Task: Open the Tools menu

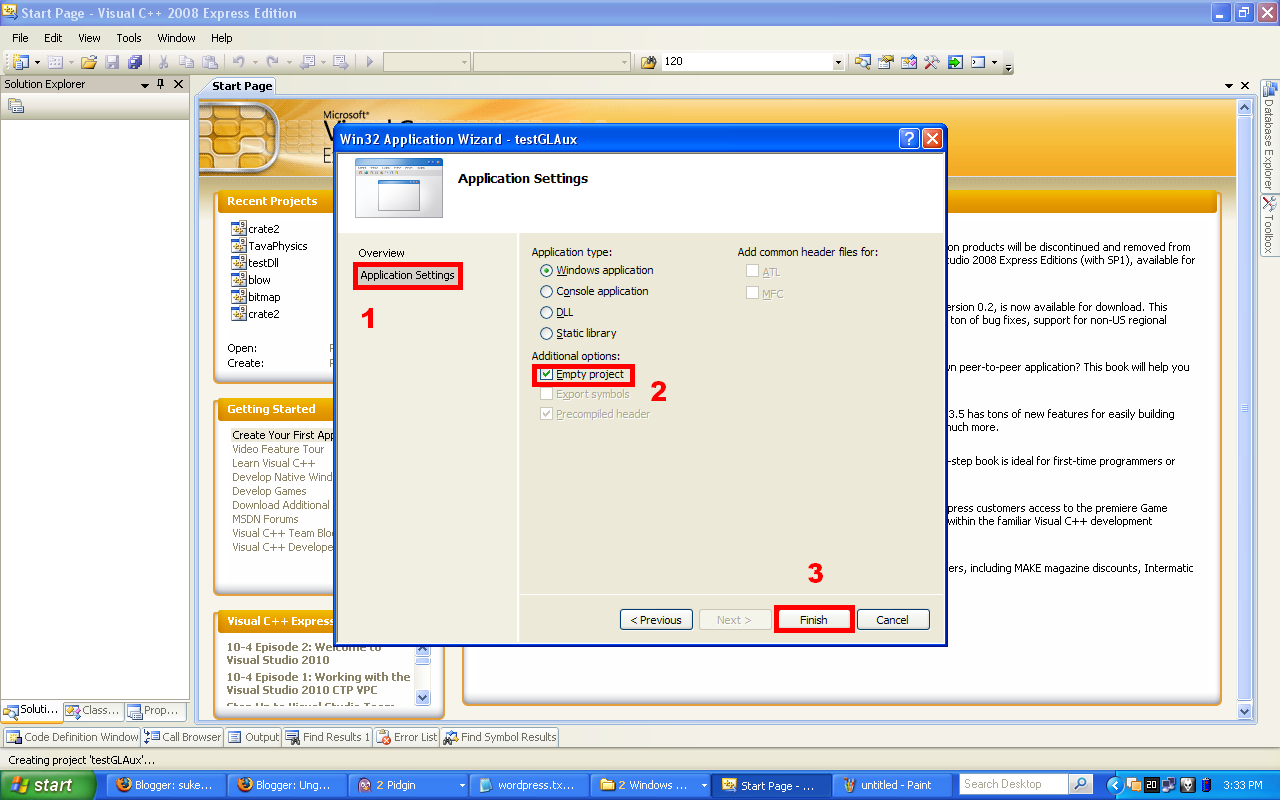Action: click(129, 38)
